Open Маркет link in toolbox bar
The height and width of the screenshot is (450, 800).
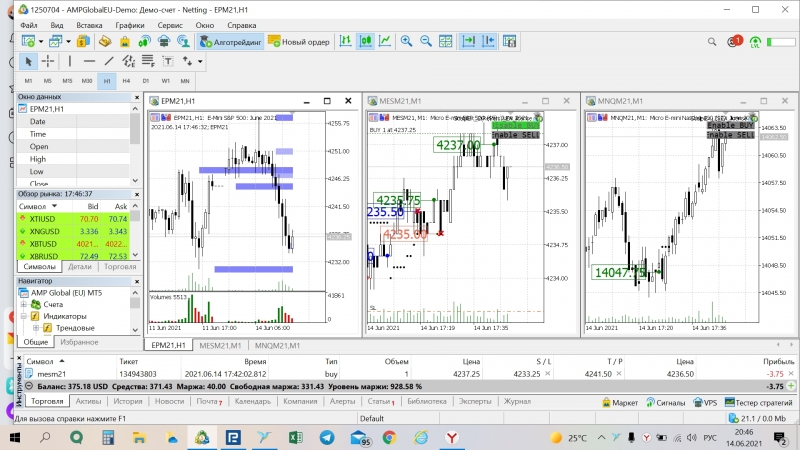click(620, 403)
